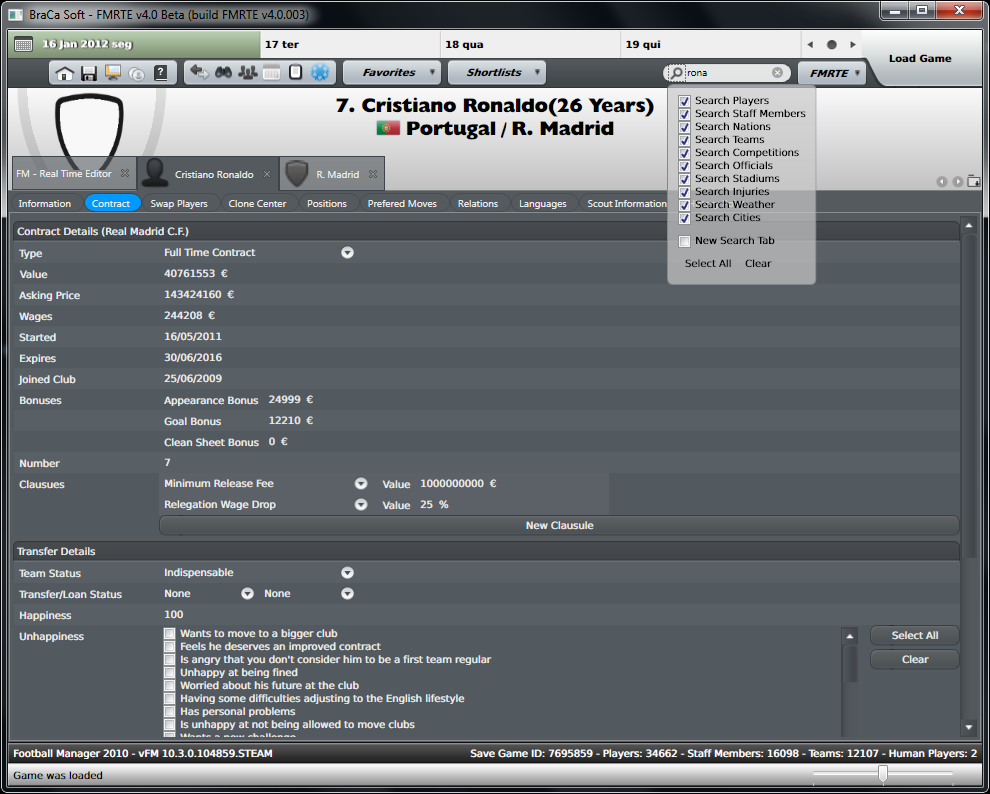Close the FM - Real Time Editor tab
The image size is (990, 794).
(x=125, y=173)
